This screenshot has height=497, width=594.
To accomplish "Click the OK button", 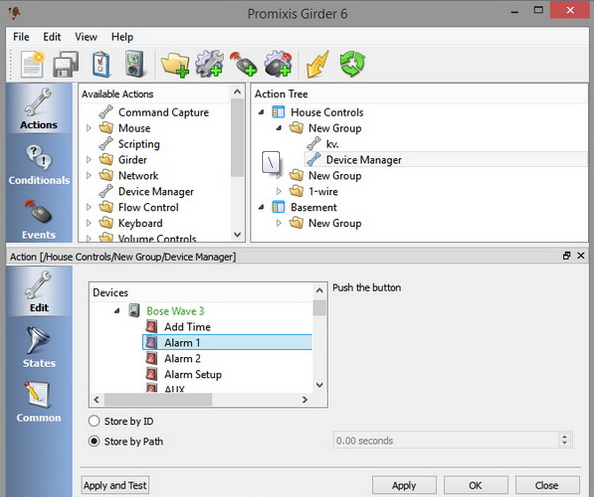I will 475,485.
